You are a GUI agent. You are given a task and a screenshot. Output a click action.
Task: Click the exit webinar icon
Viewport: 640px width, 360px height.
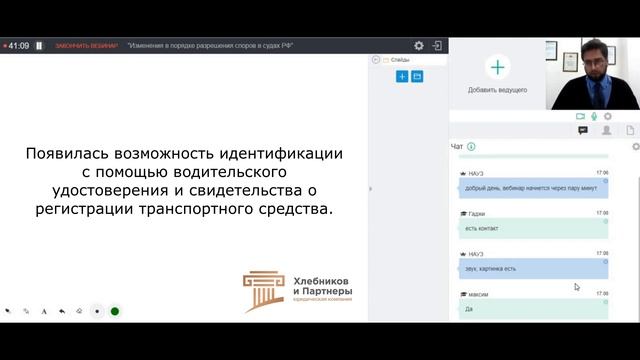click(437, 46)
